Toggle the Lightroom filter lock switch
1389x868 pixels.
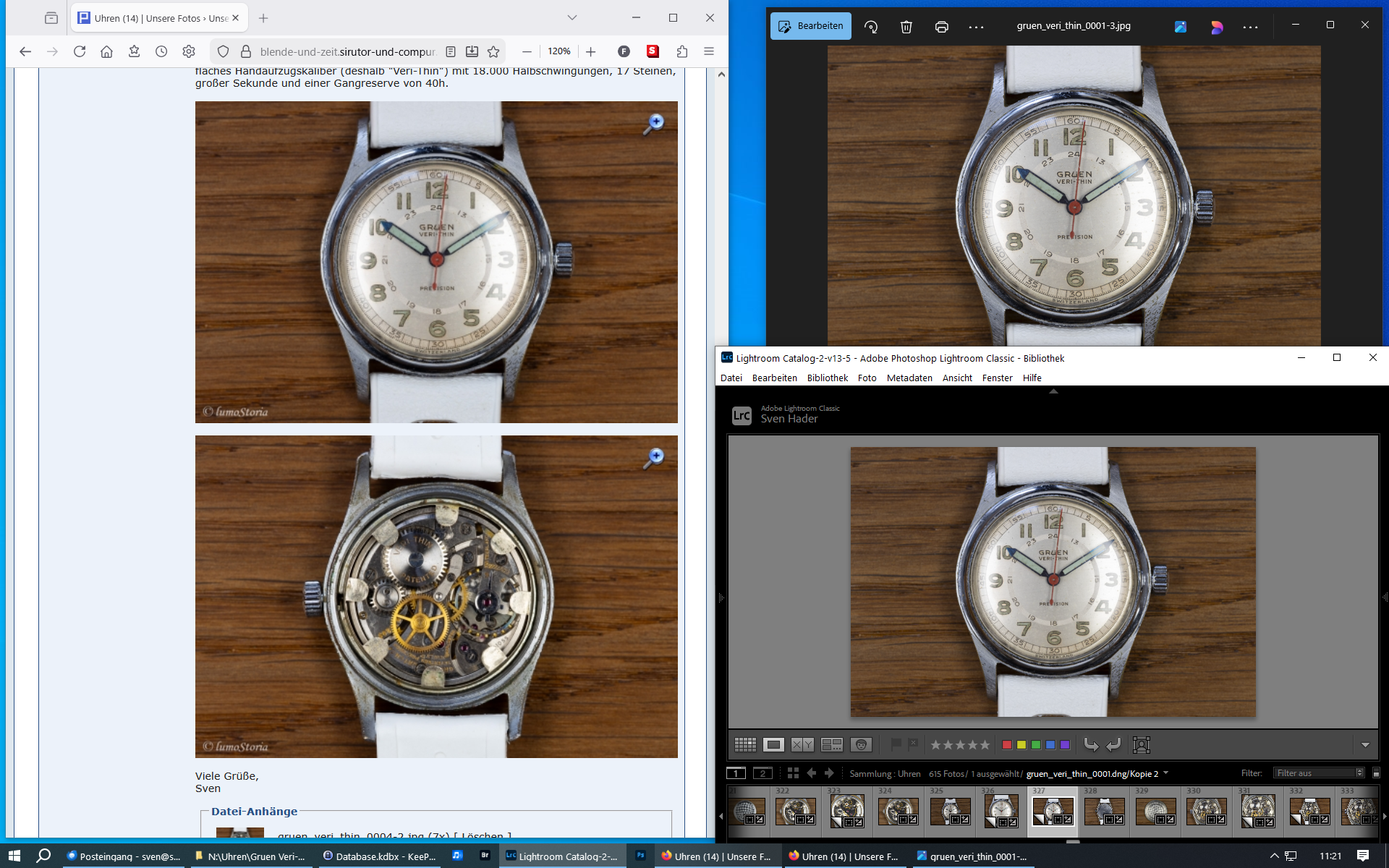[x=1376, y=773]
